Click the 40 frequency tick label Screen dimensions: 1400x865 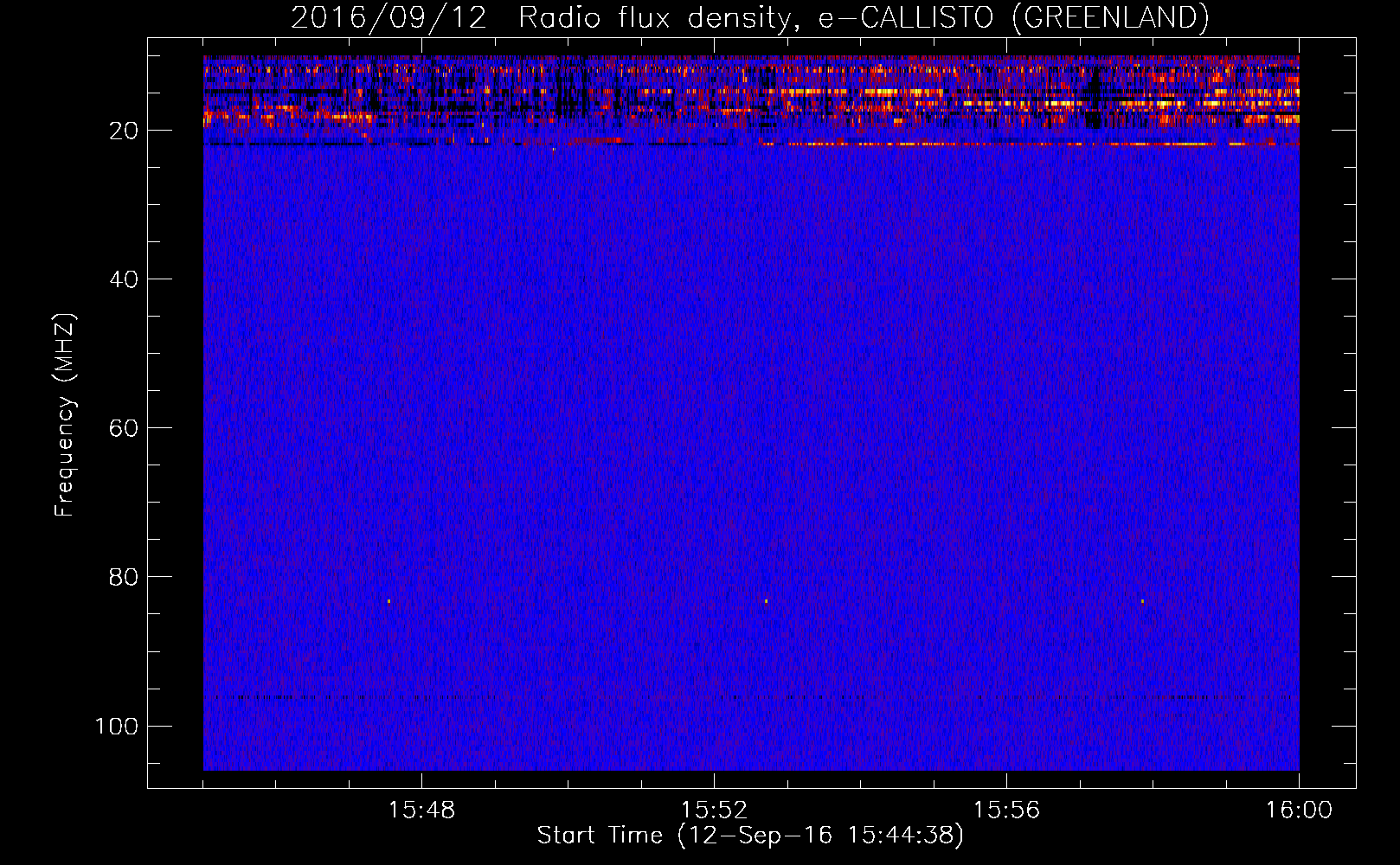(x=124, y=279)
